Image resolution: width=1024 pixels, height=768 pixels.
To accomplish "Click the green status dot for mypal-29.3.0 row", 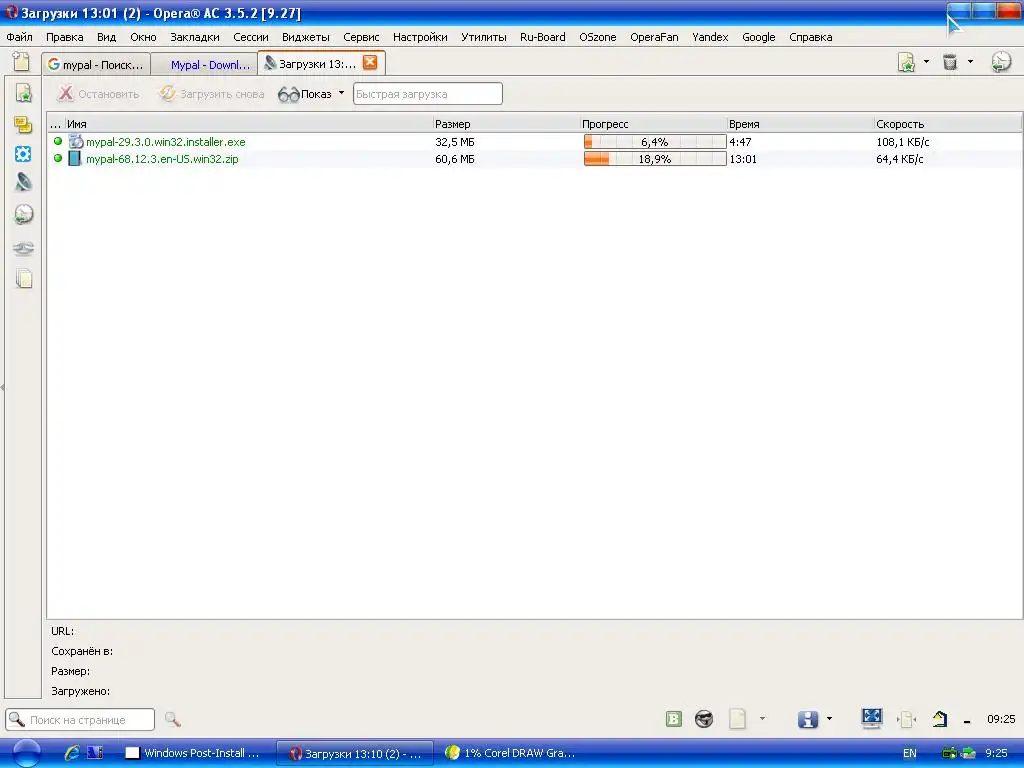I will (x=58, y=141).
